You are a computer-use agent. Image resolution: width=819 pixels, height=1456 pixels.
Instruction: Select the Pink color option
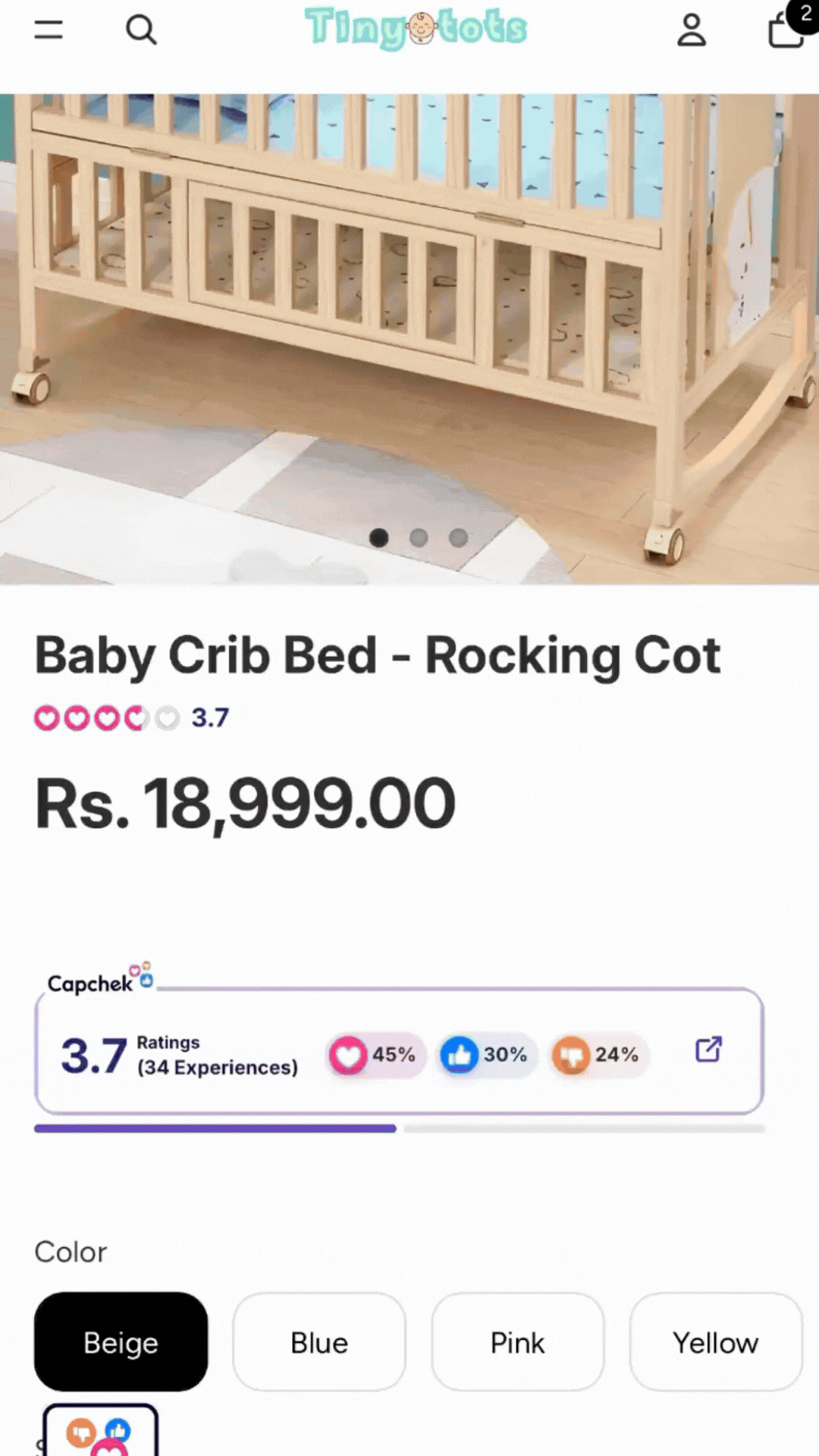pos(517,1342)
